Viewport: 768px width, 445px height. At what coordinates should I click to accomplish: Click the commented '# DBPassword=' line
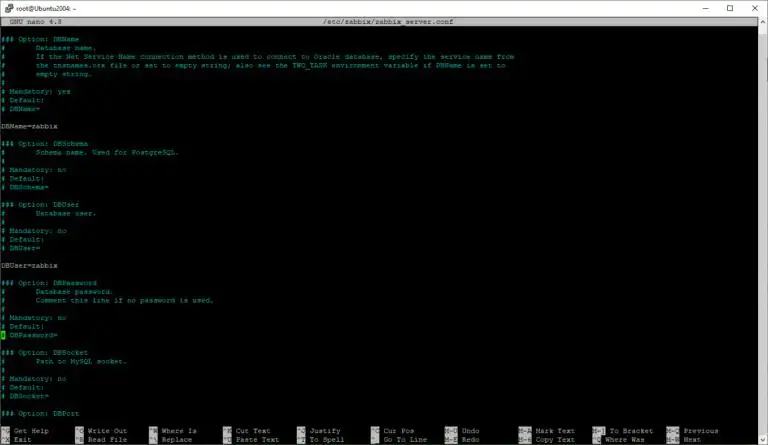(x=29, y=335)
